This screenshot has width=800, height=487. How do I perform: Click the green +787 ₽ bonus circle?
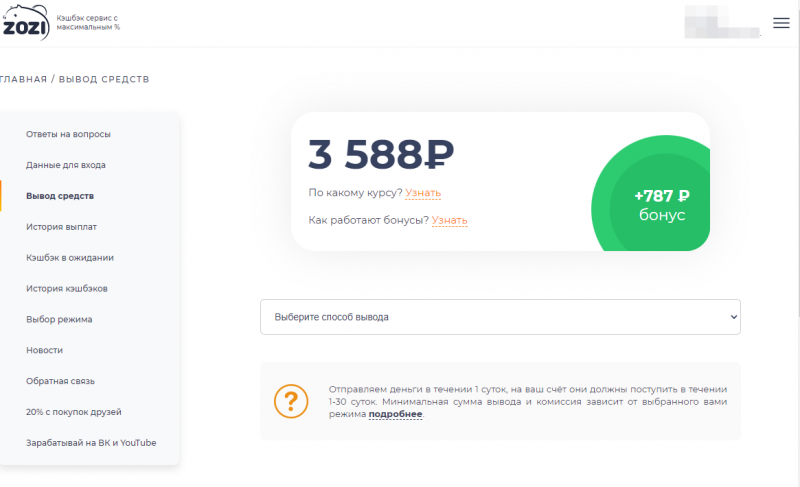coord(661,205)
